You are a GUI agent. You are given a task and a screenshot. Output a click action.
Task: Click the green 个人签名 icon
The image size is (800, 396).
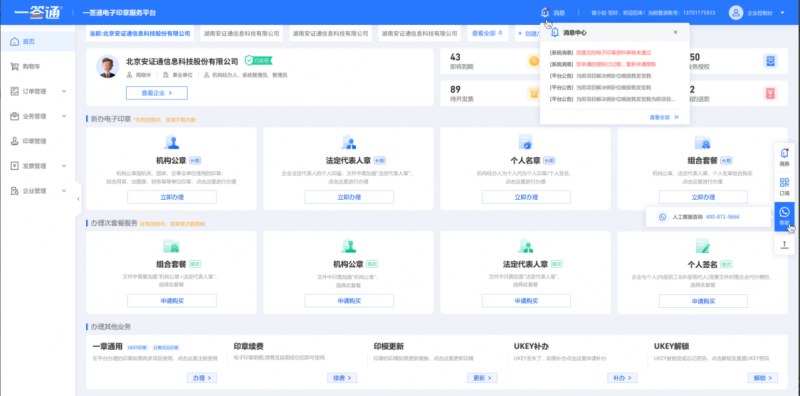click(703, 246)
